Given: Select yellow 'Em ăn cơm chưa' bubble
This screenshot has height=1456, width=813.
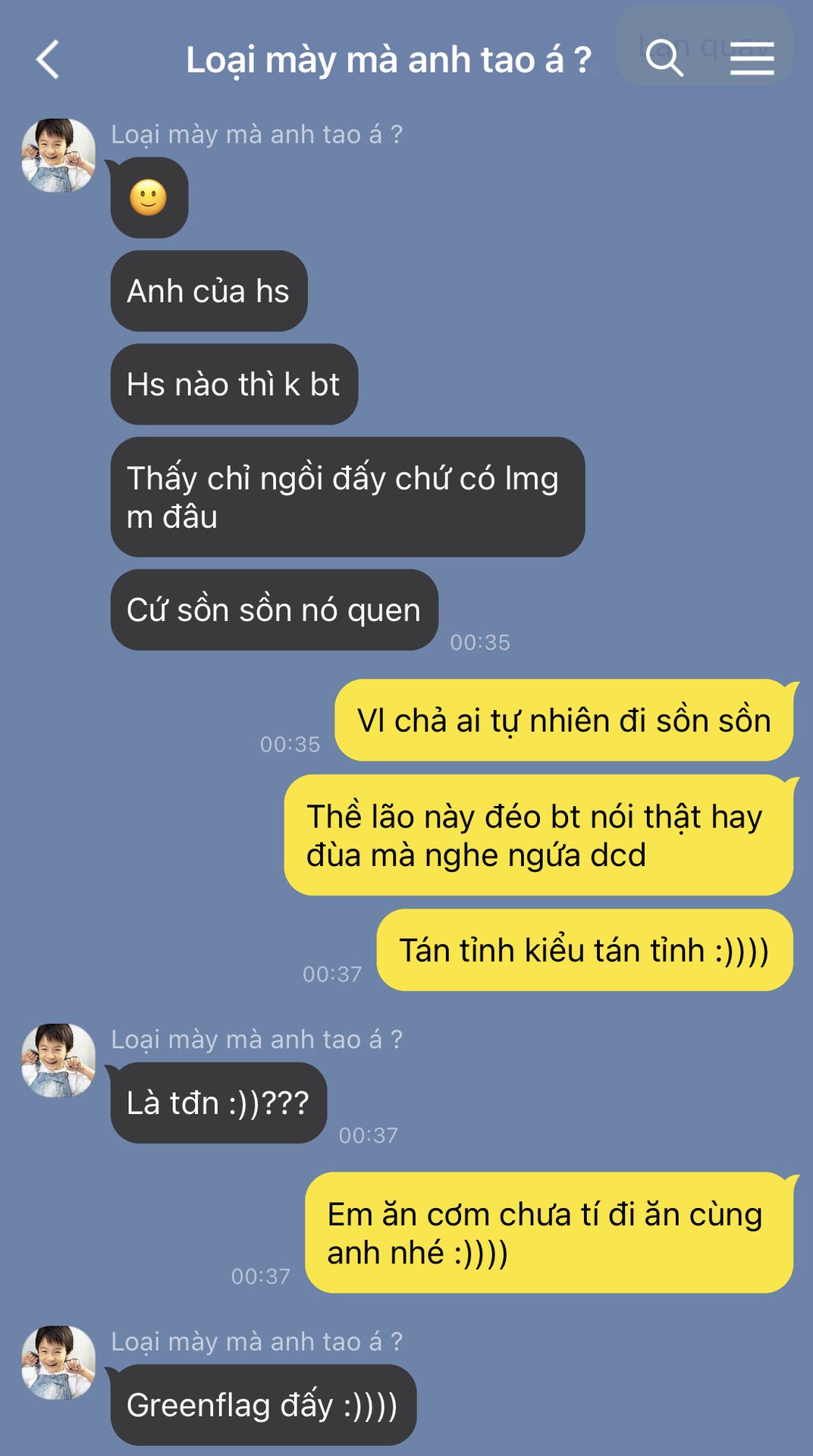Looking at the screenshot, I should pyautogui.click(x=549, y=1233).
